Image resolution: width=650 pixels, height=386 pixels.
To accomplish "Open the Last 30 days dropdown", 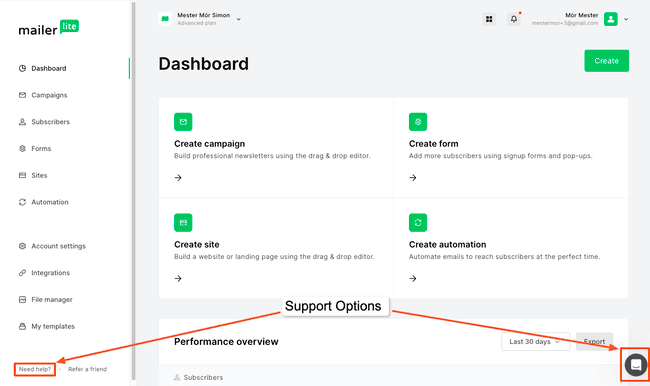I will [536, 342].
